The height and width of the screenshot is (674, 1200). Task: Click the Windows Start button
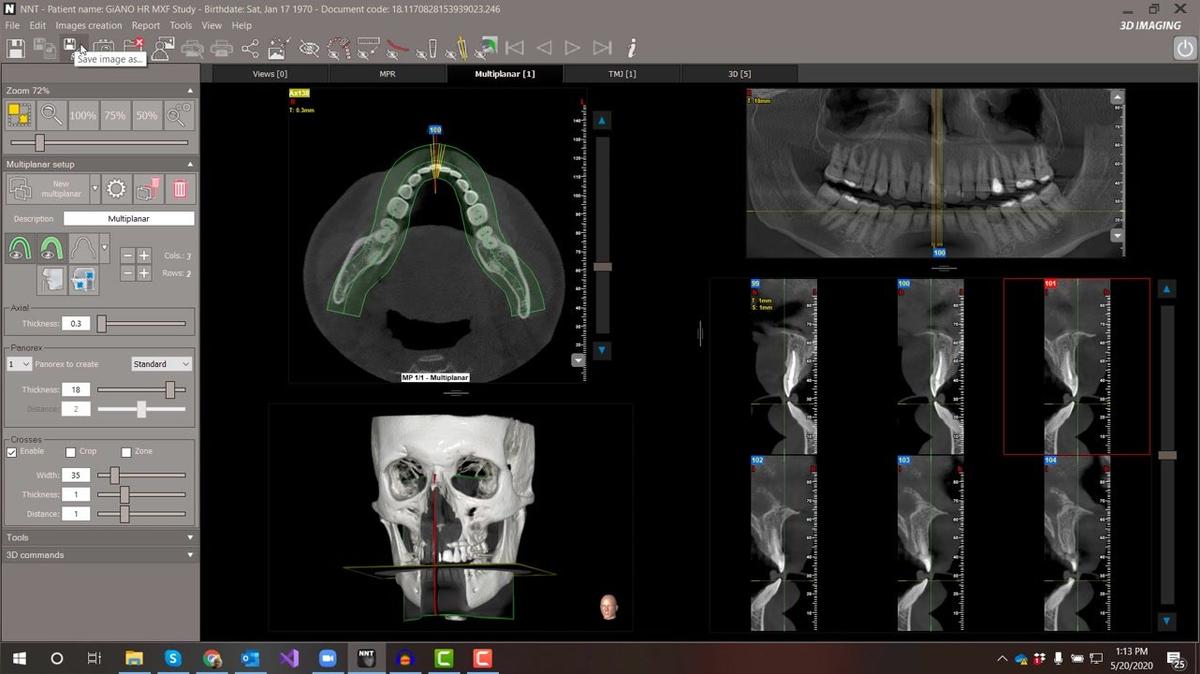(x=19, y=658)
